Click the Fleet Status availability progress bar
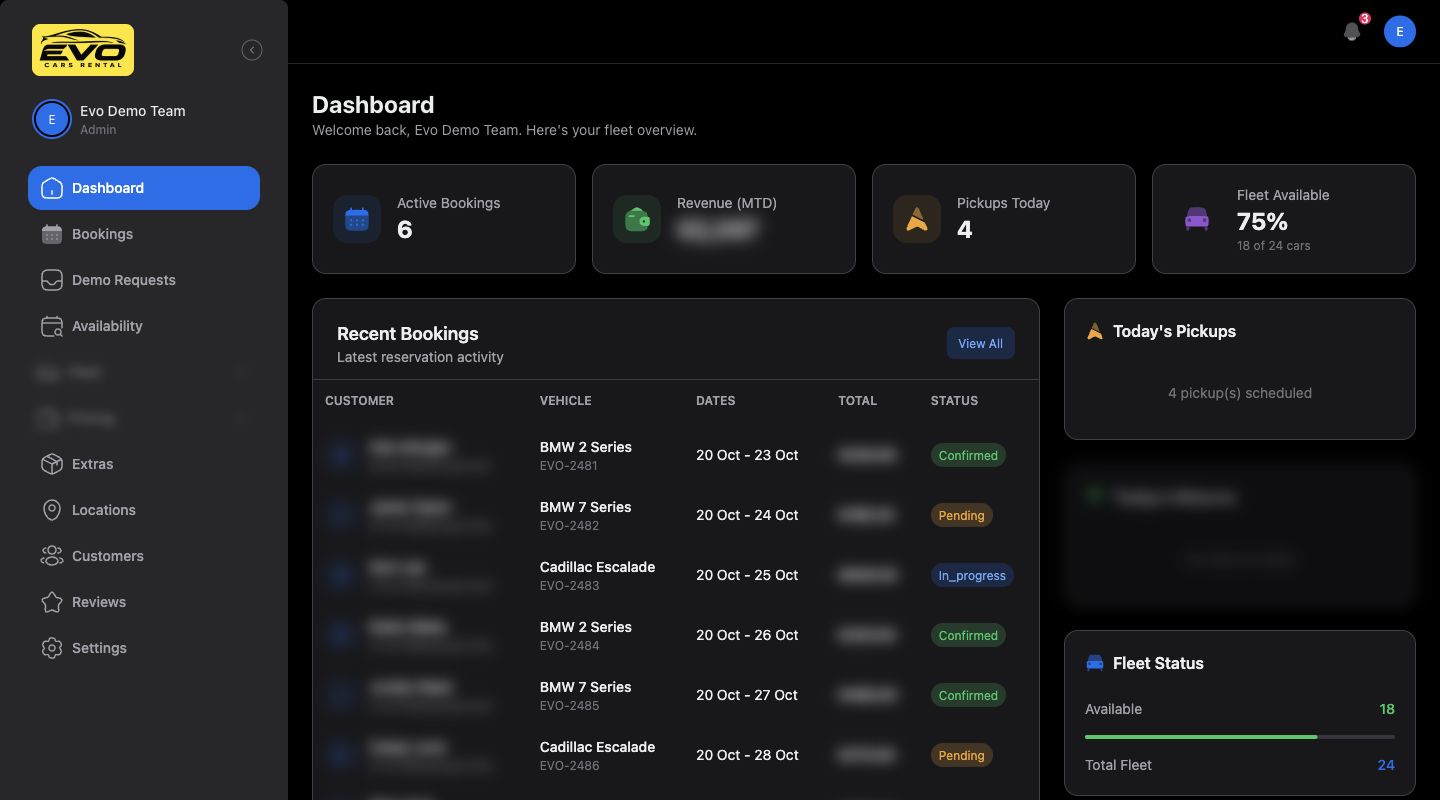Viewport: 1440px width, 800px height. coord(1240,737)
